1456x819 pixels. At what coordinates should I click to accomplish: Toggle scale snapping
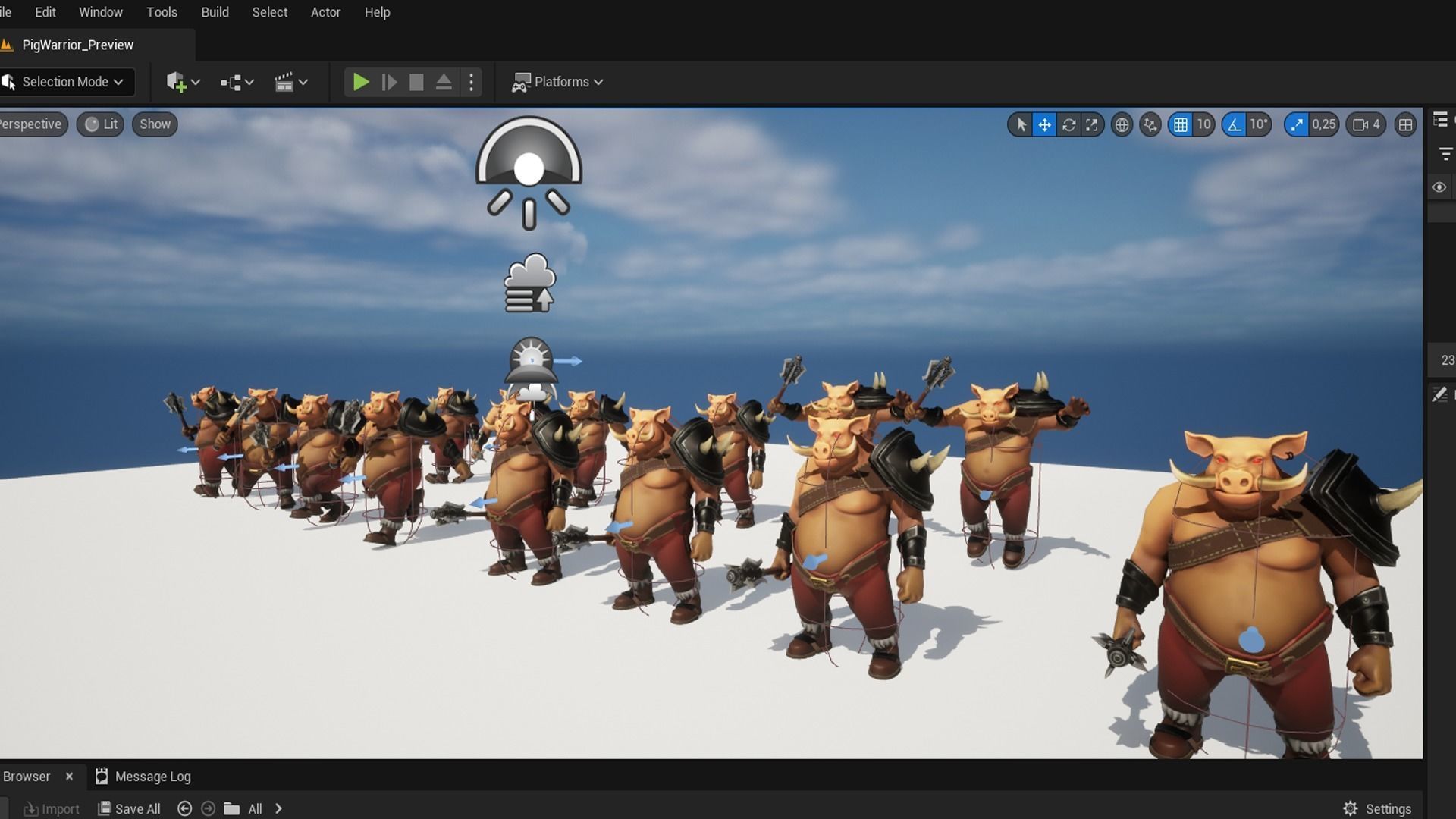[x=1297, y=125]
